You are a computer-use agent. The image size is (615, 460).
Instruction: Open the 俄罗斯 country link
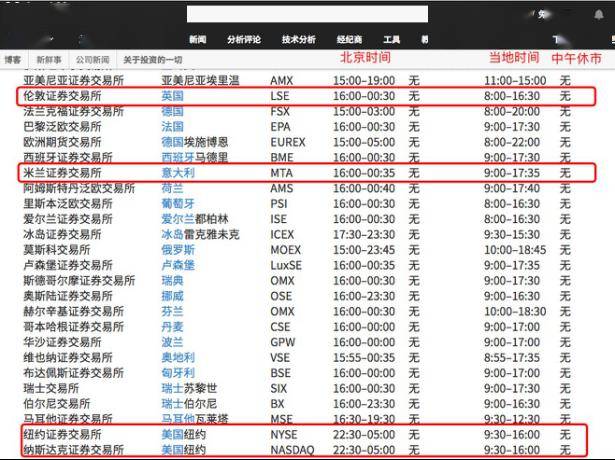tap(178, 250)
